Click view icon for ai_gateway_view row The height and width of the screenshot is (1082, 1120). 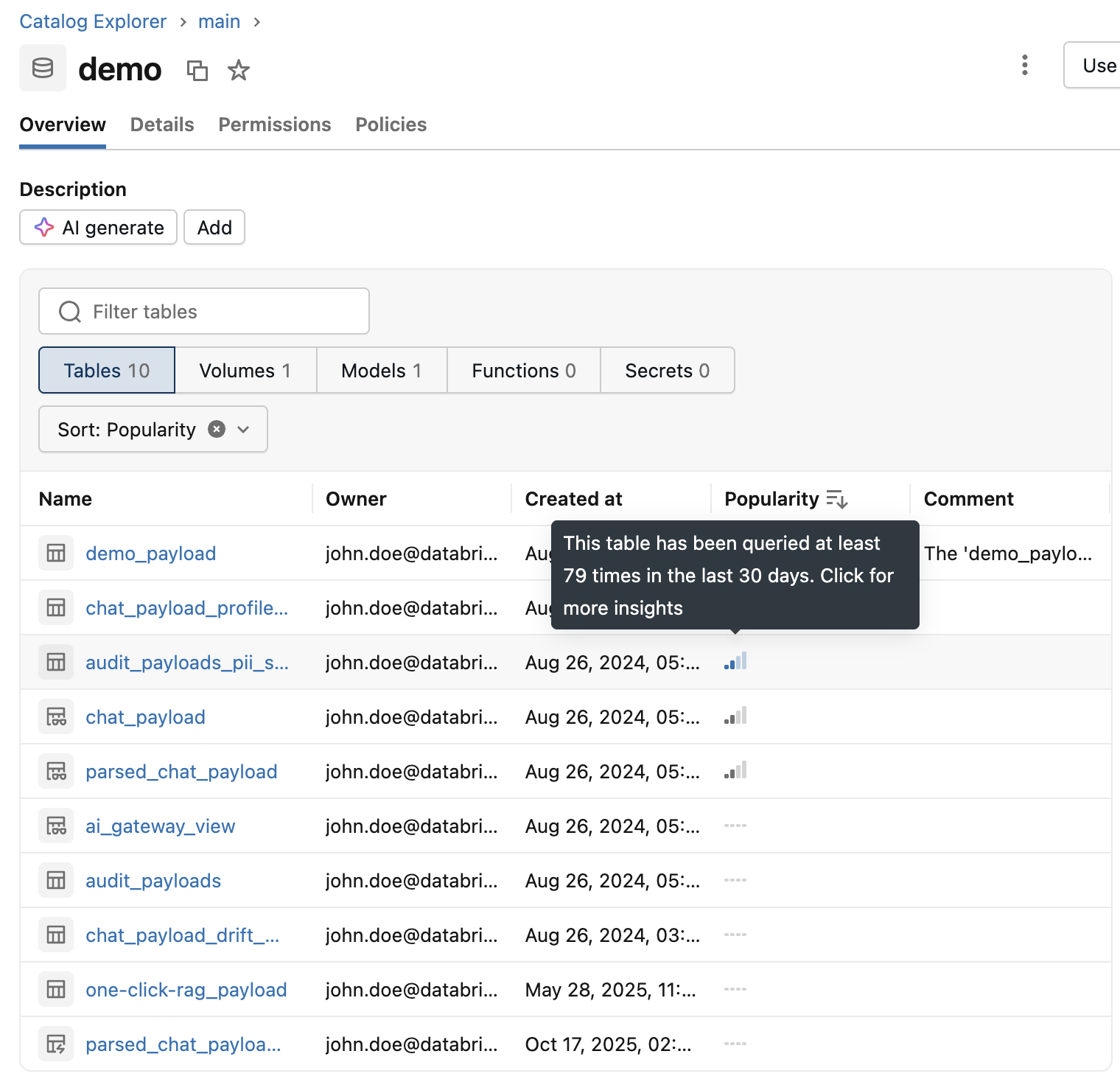tap(56, 826)
